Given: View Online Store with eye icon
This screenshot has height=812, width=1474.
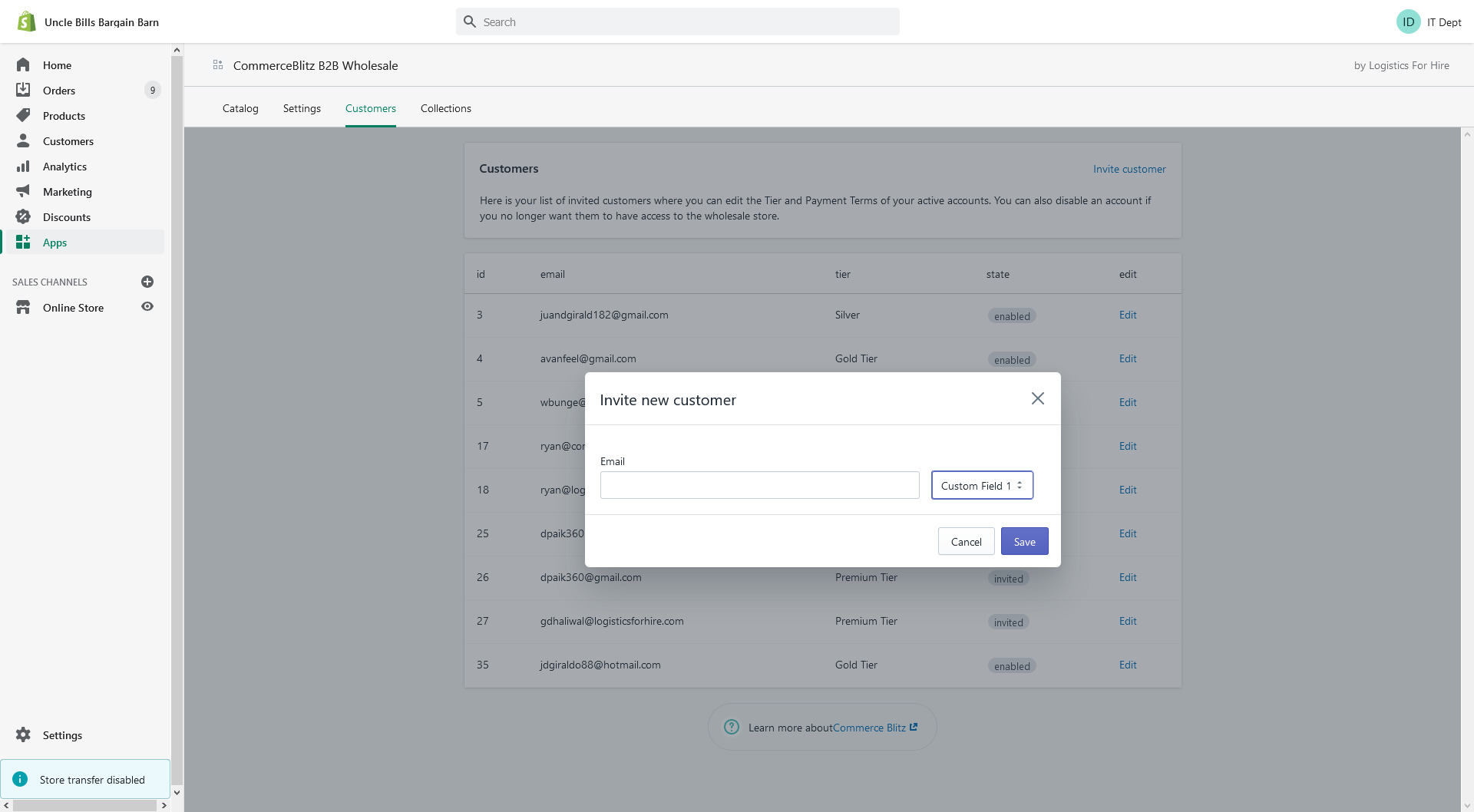Looking at the screenshot, I should pos(147,307).
